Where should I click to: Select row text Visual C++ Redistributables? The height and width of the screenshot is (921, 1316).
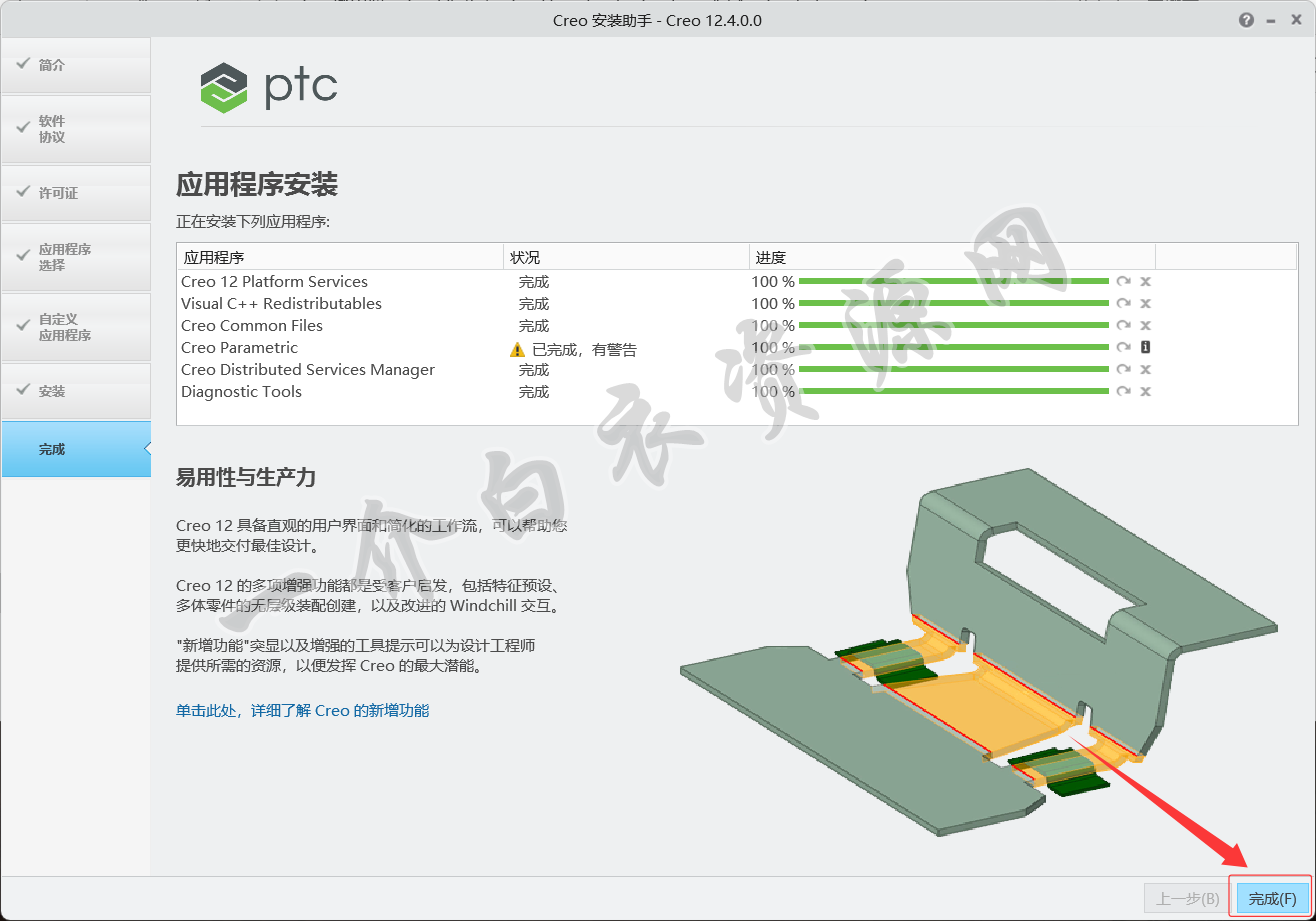(x=281, y=304)
